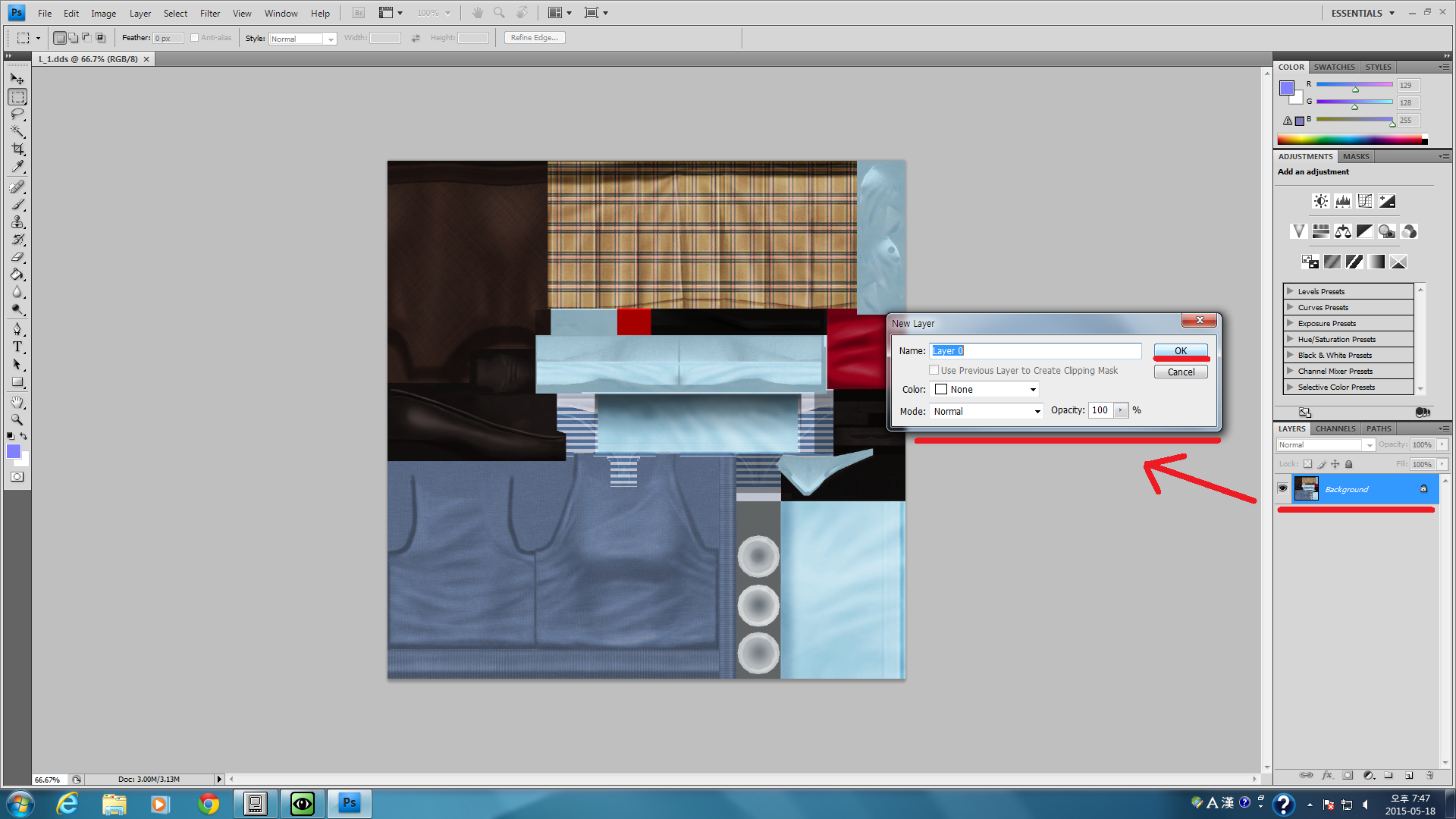
Task: Create a new group folder in Layers panel
Action: pyautogui.click(x=1389, y=775)
